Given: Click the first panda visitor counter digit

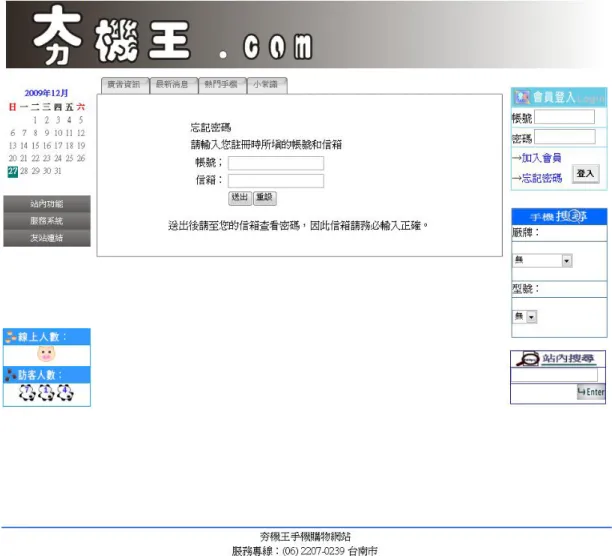Looking at the screenshot, I should [x=27, y=393].
